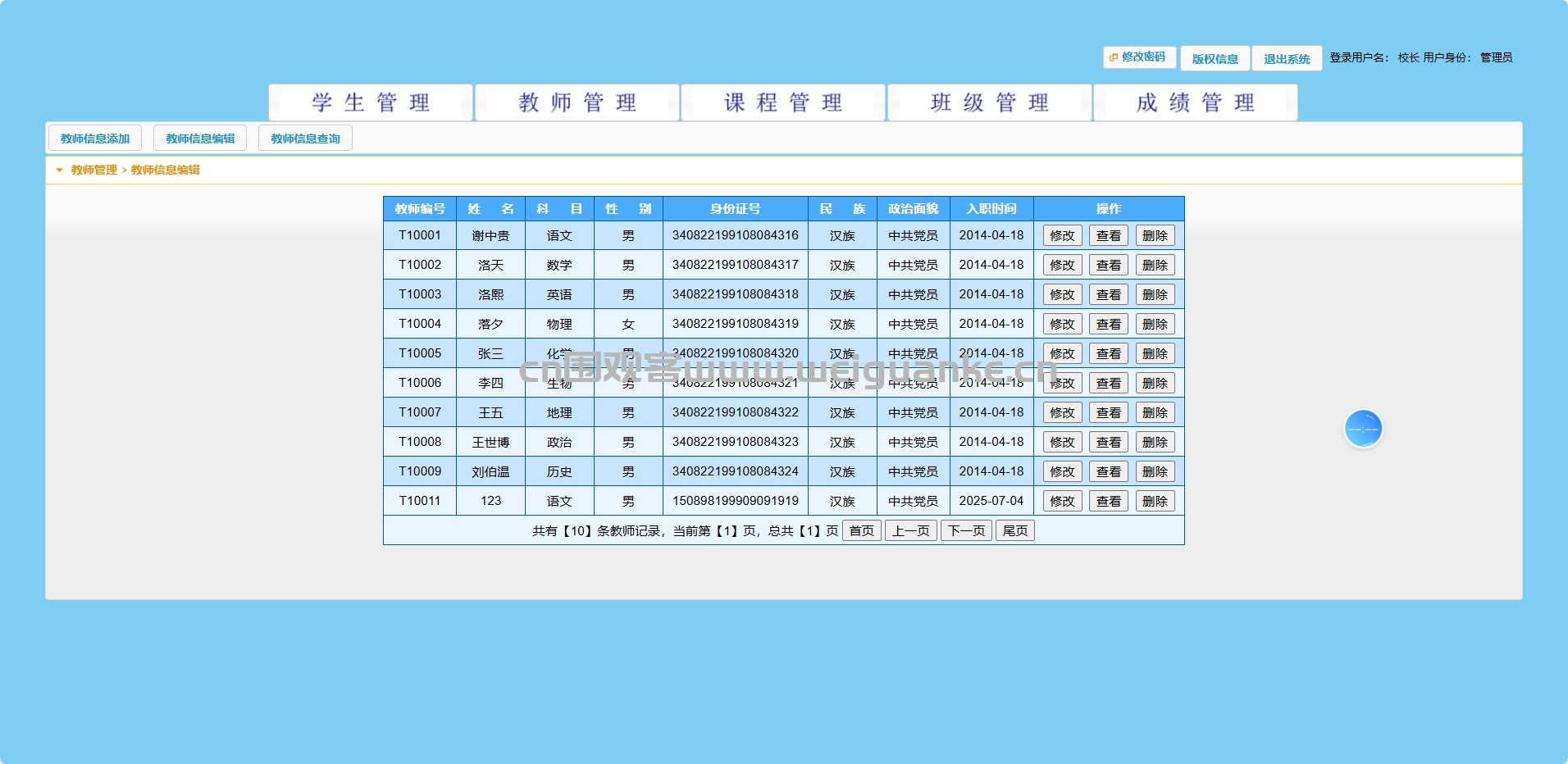The image size is (1568, 764).
Task: Click the 入职时间 column header
Action: click(x=991, y=209)
